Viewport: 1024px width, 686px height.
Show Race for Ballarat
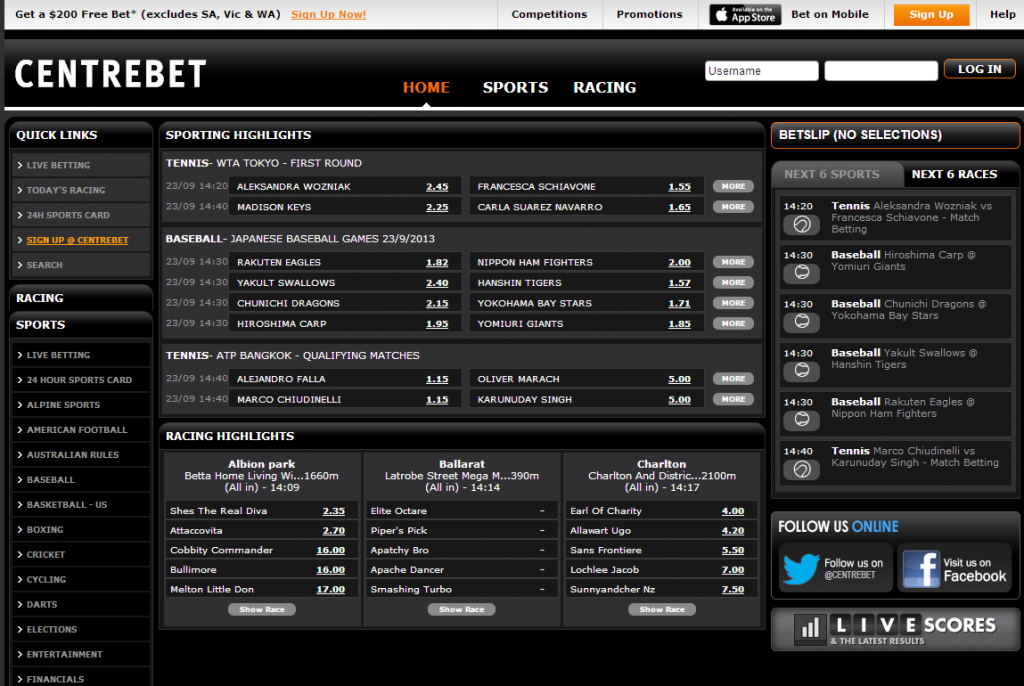tap(462, 610)
